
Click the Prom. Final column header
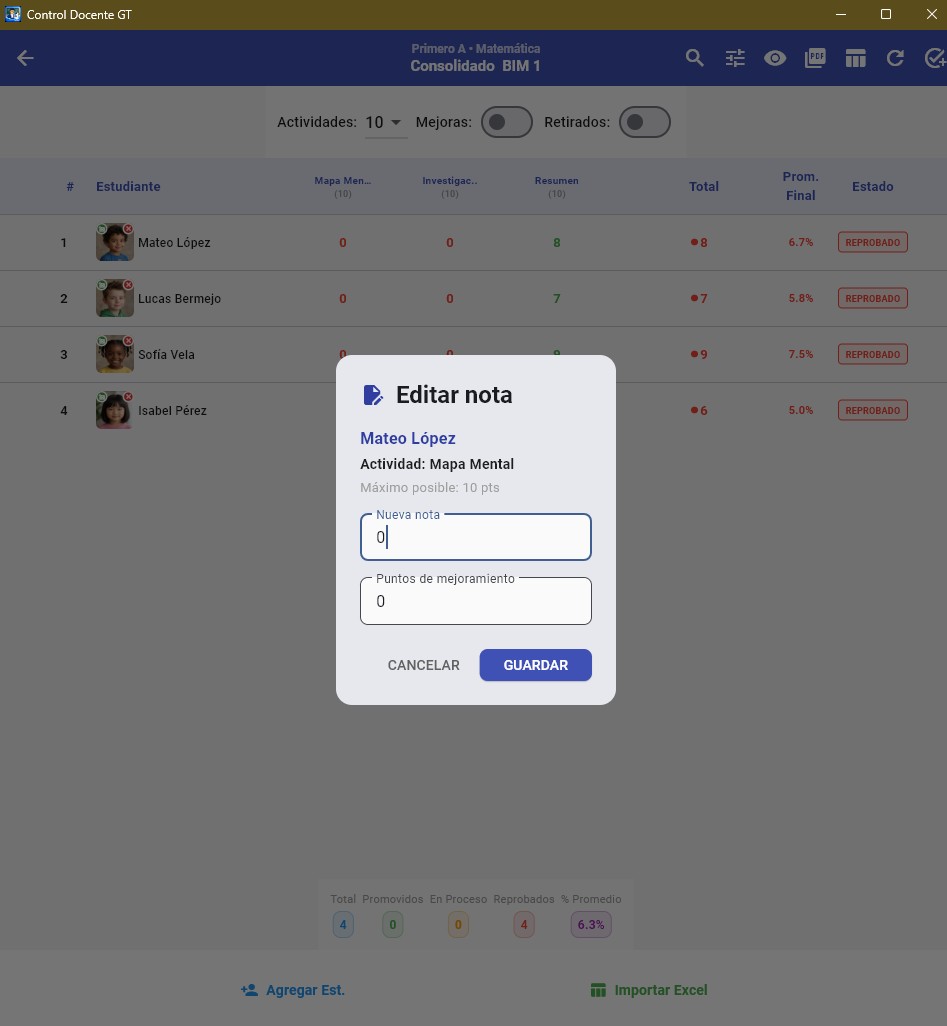coord(800,186)
